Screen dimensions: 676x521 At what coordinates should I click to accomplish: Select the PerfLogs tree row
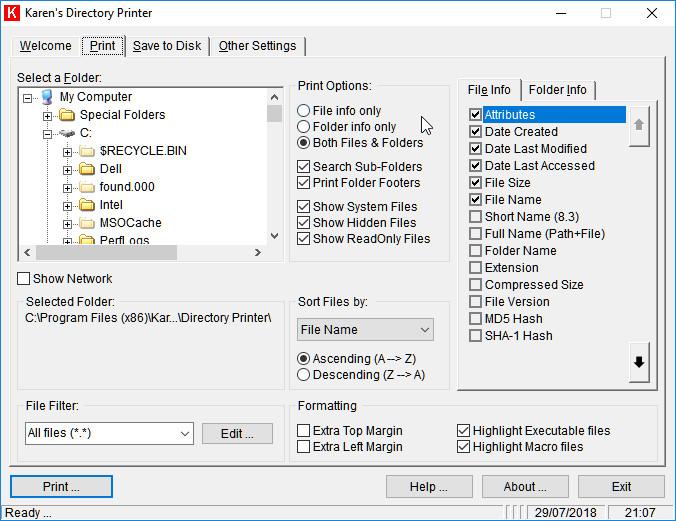pyautogui.click(x=125, y=240)
